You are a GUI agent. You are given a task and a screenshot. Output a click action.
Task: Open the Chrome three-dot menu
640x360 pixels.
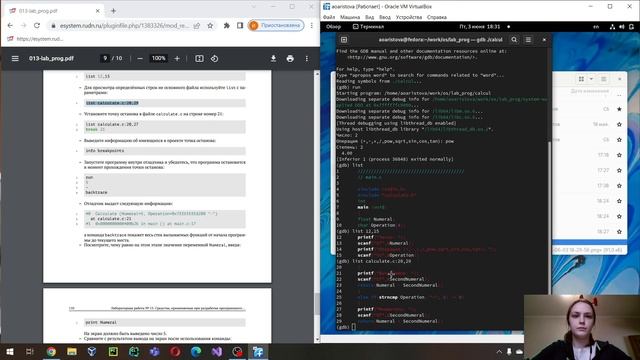click(311, 25)
